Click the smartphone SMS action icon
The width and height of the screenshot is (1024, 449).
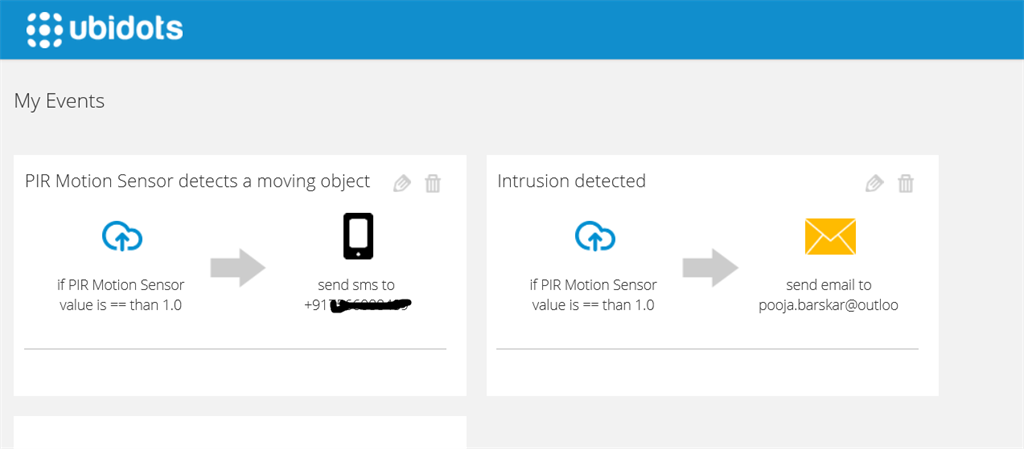[x=357, y=236]
